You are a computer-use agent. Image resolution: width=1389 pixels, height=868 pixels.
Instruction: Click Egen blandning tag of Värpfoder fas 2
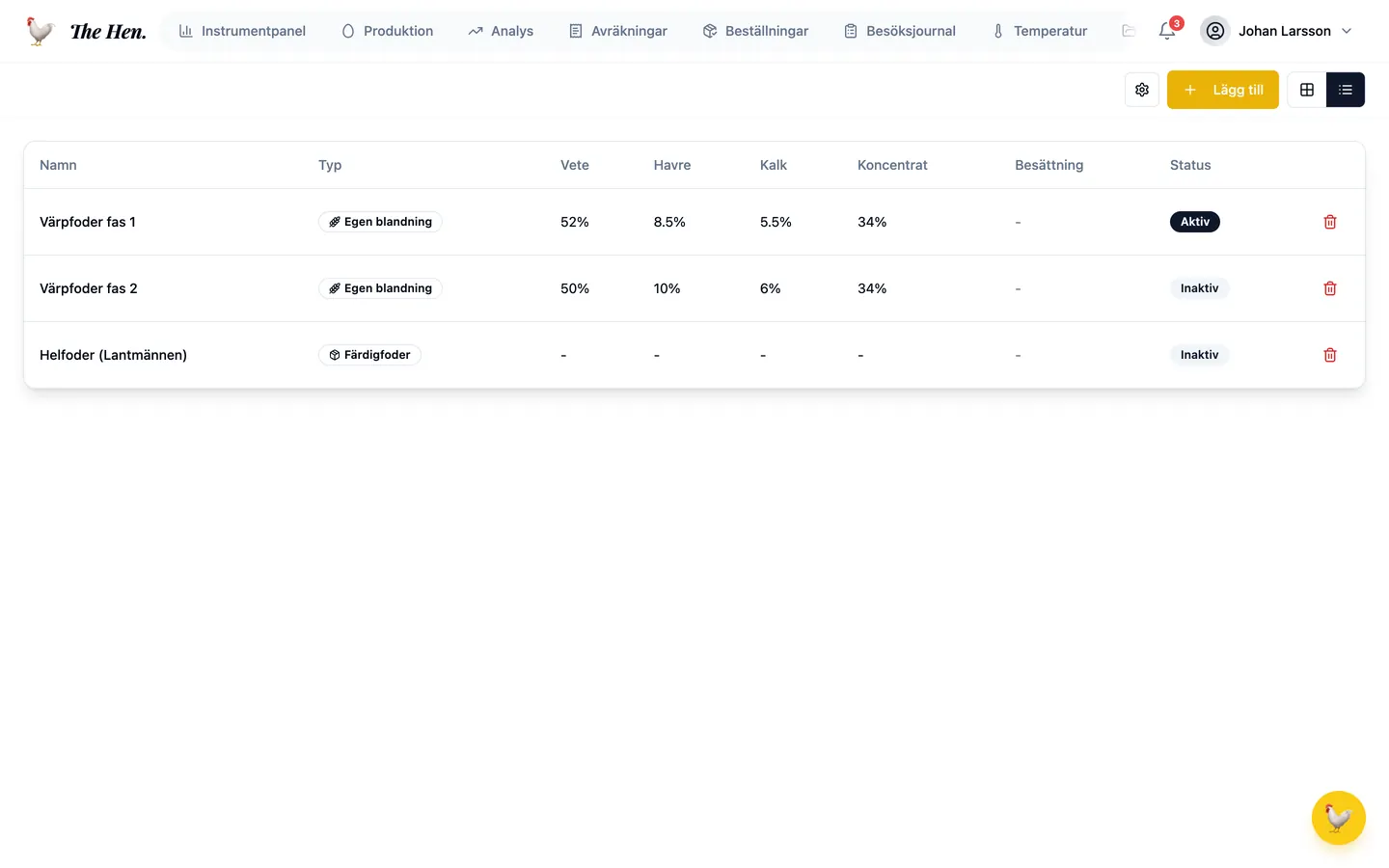[x=380, y=288]
